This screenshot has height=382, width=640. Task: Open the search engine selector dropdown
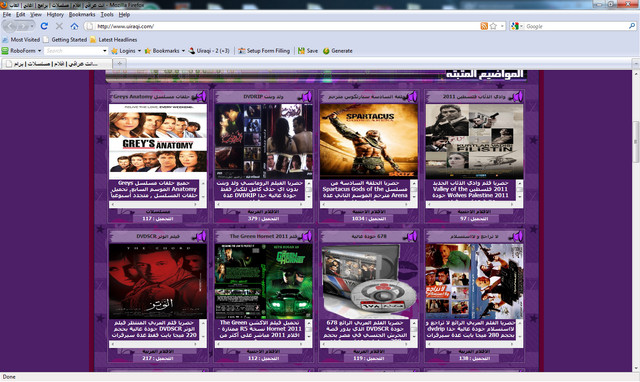pyautogui.click(x=517, y=26)
